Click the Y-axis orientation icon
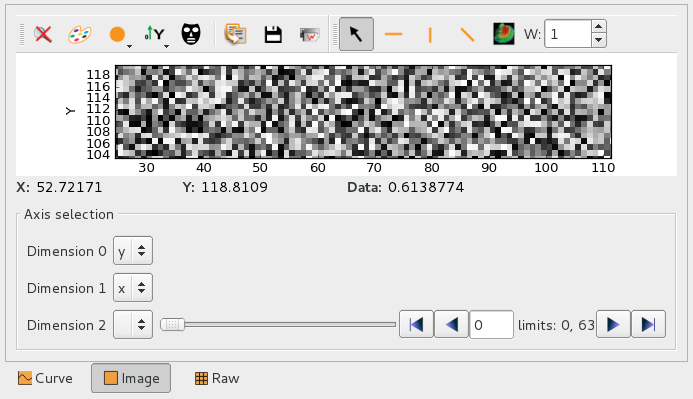 (154, 34)
